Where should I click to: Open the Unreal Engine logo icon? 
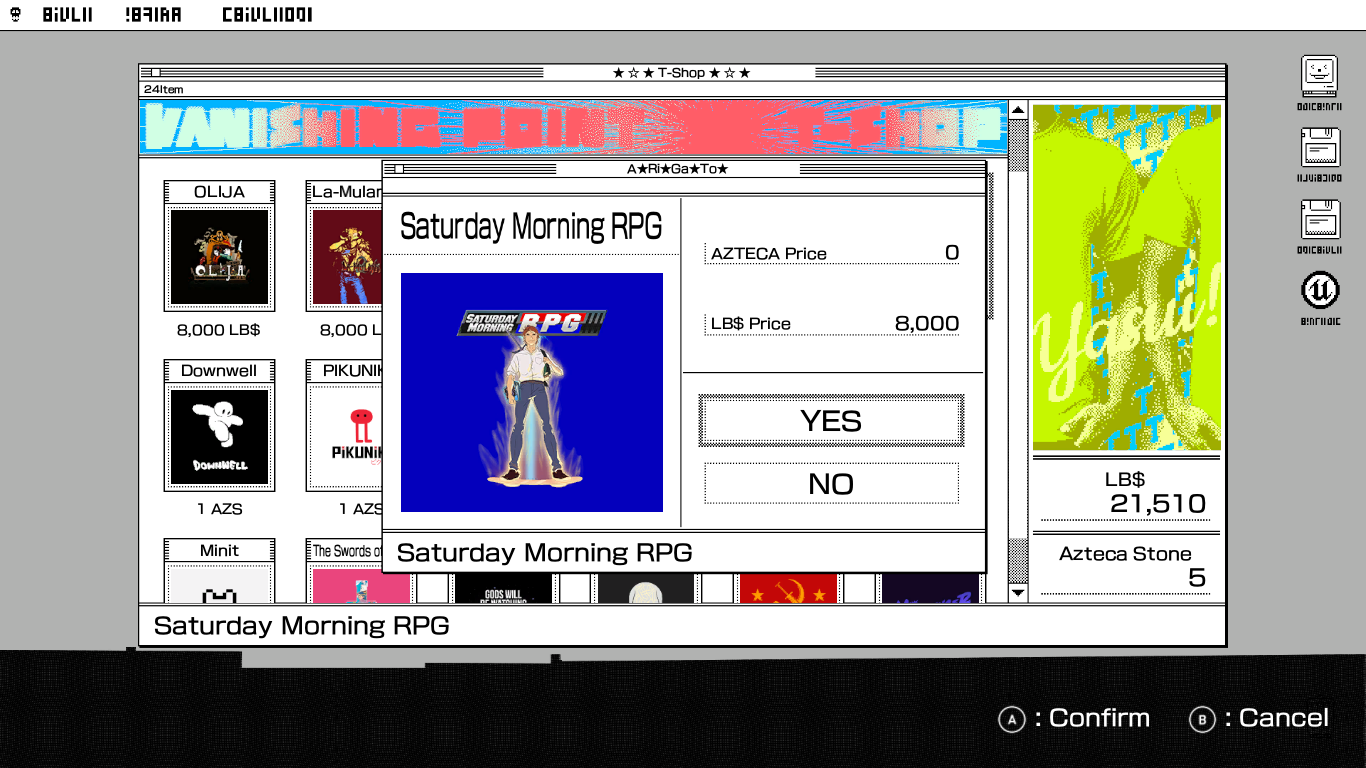(x=1319, y=291)
